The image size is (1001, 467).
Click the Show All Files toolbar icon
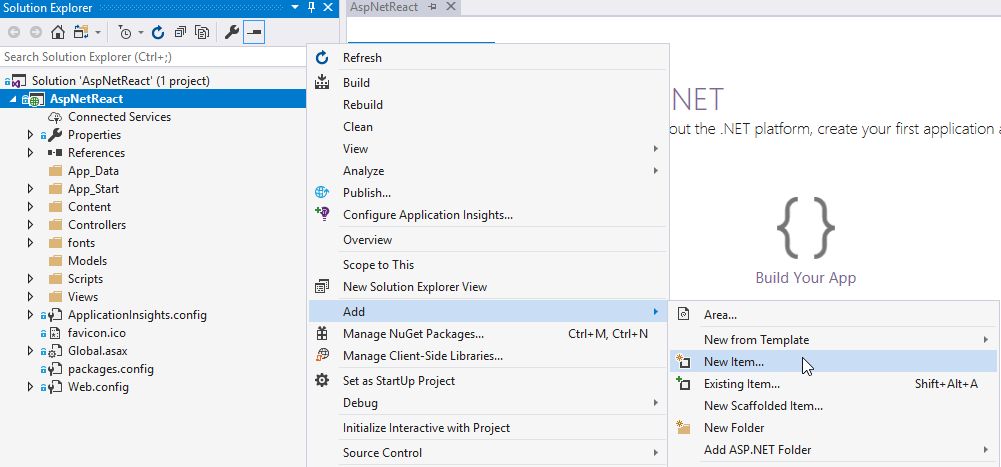pyautogui.click(x=202, y=32)
